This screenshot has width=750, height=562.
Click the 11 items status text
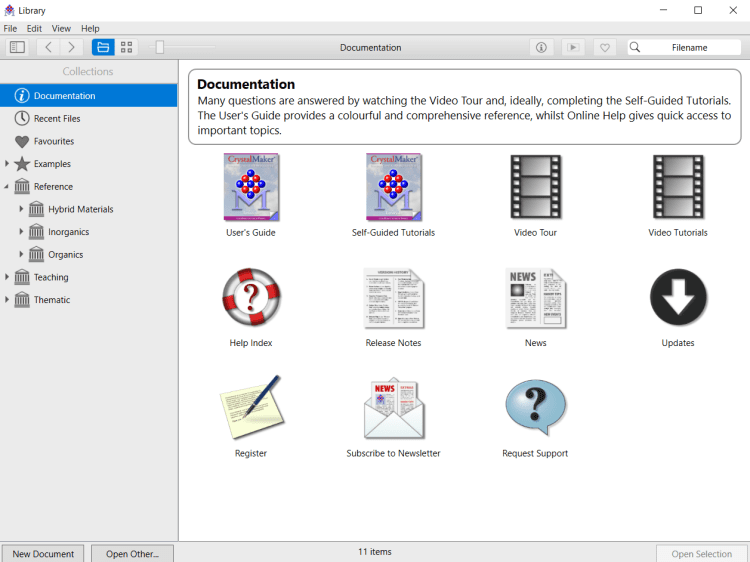(375, 551)
